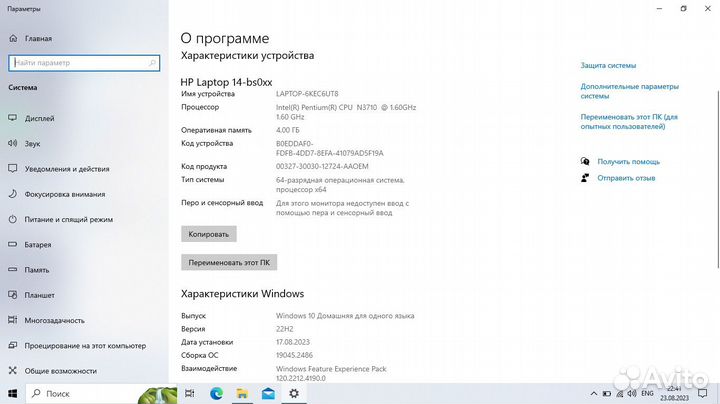720x404 pixels.
Task: Click the RAM value 4,00 ГБ
Action: [x=288, y=130]
